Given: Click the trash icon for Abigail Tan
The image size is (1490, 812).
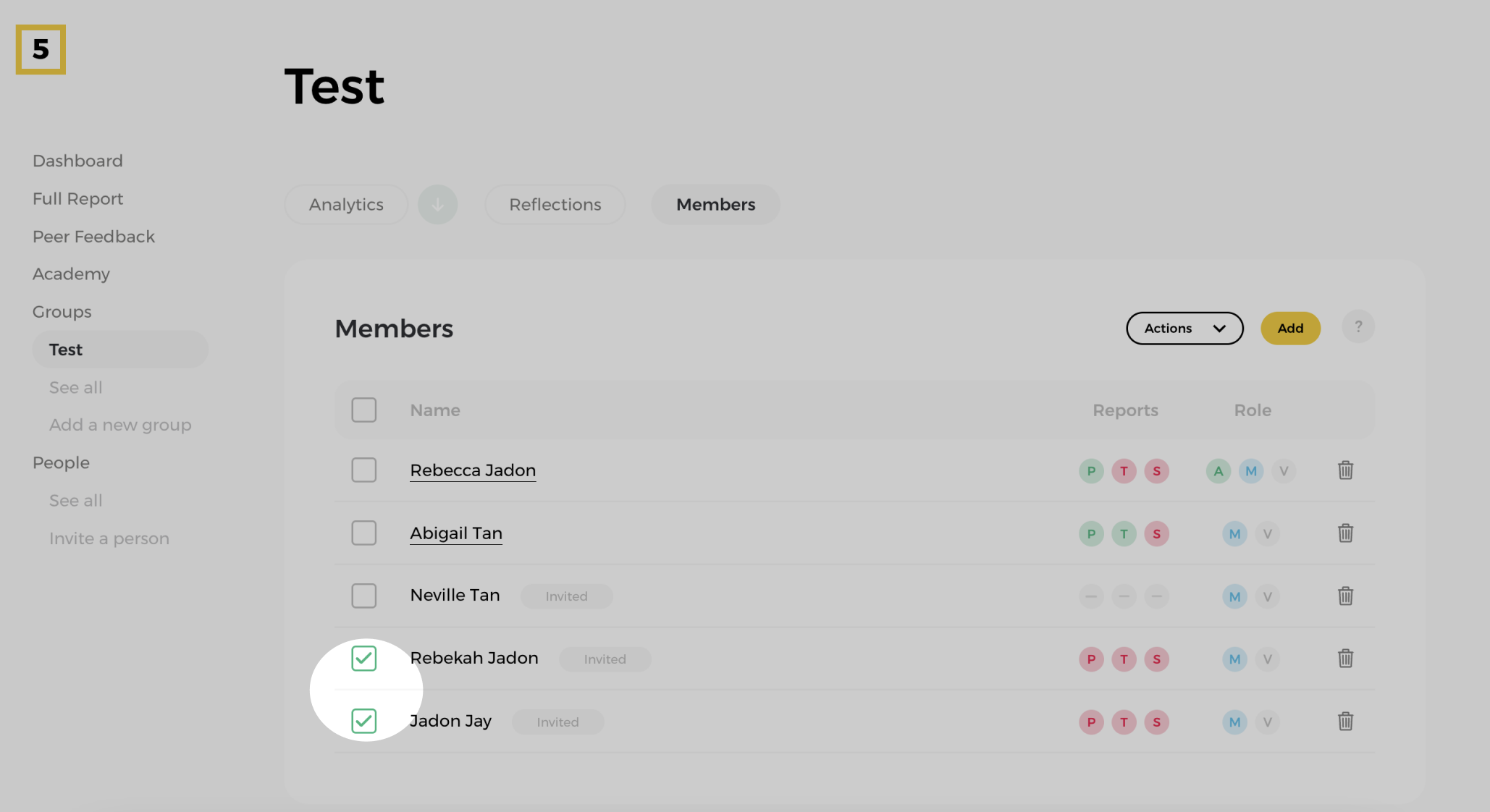Looking at the screenshot, I should pos(1345,533).
